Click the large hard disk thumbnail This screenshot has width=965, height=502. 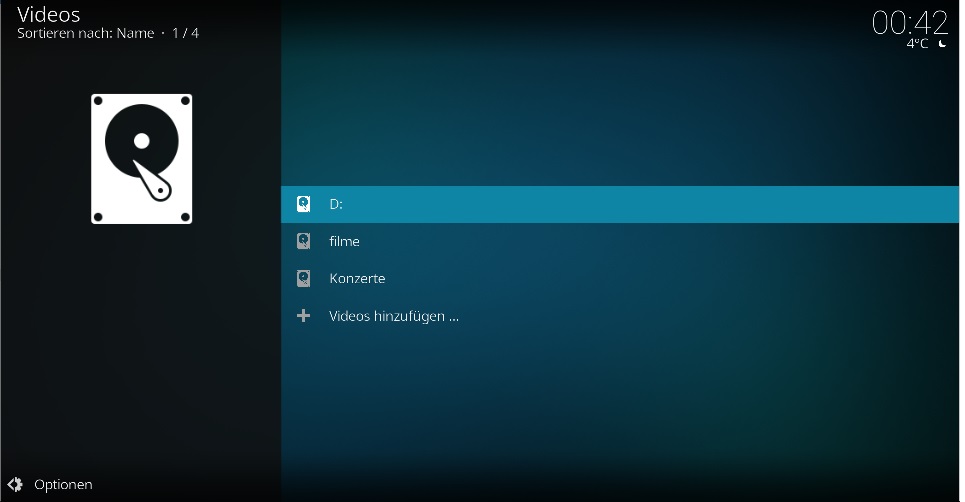[x=142, y=159]
